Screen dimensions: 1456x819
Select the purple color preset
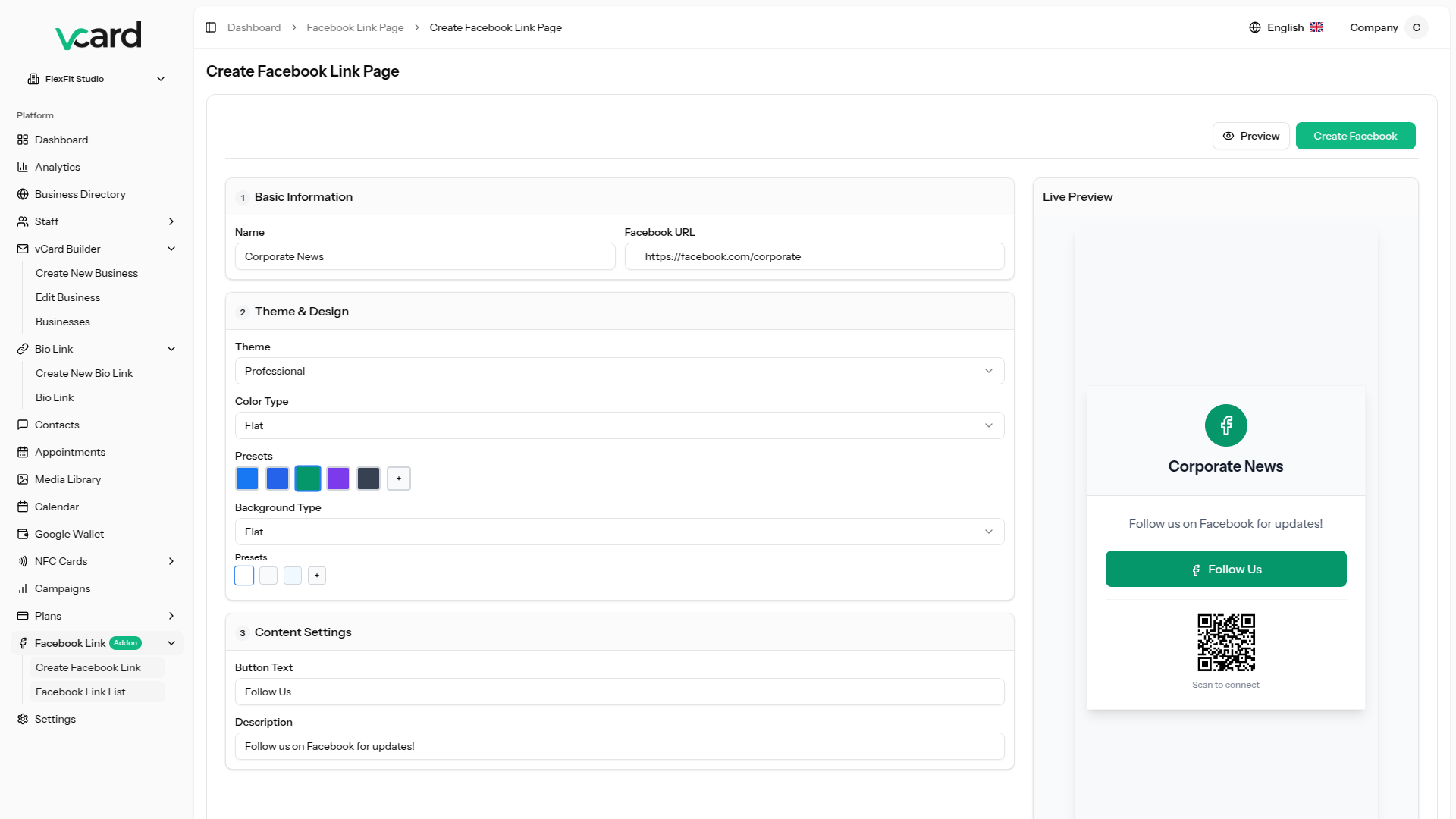click(338, 479)
